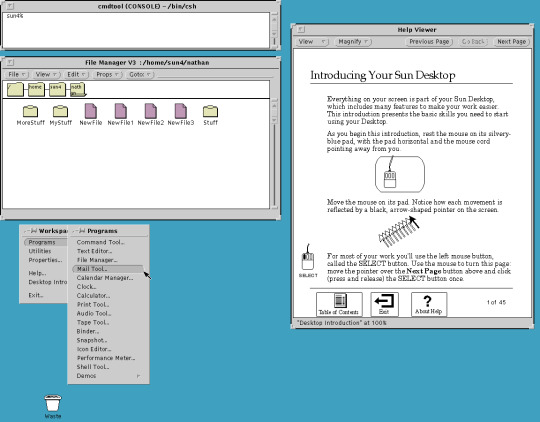Click the Exit arrow icon in Help Viewer

384,304
